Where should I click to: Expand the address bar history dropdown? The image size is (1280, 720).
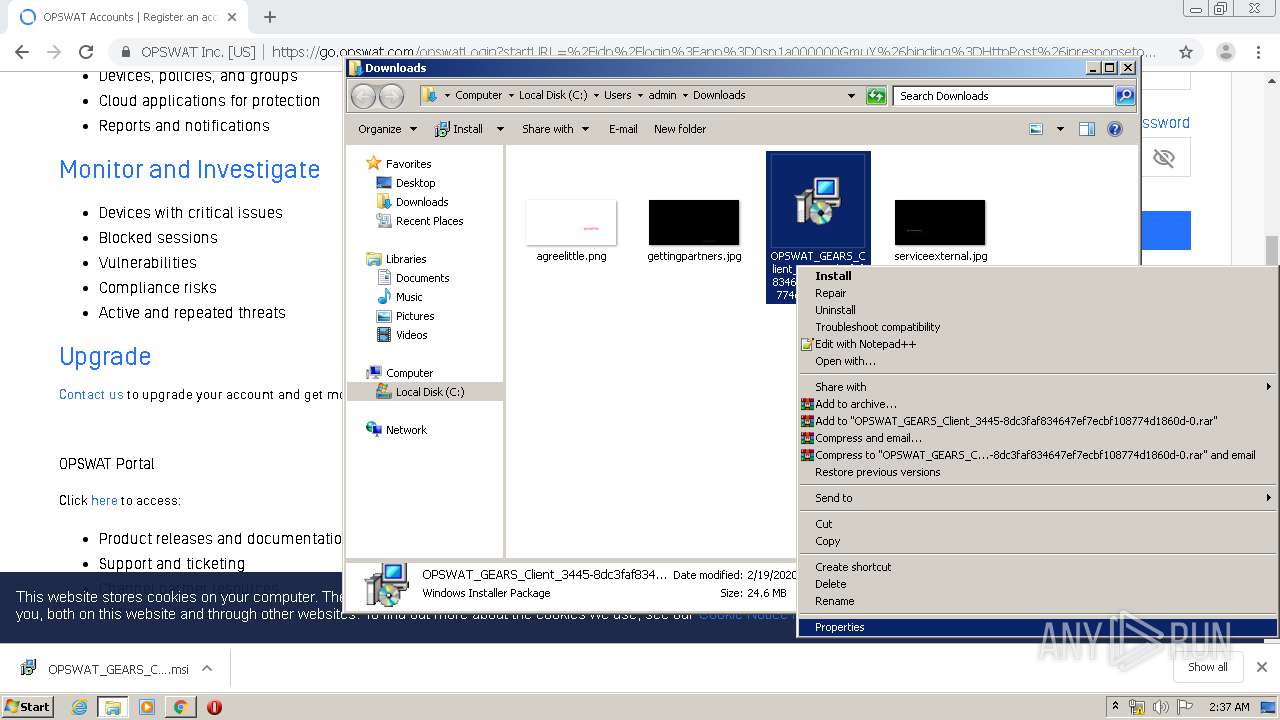[851, 96]
